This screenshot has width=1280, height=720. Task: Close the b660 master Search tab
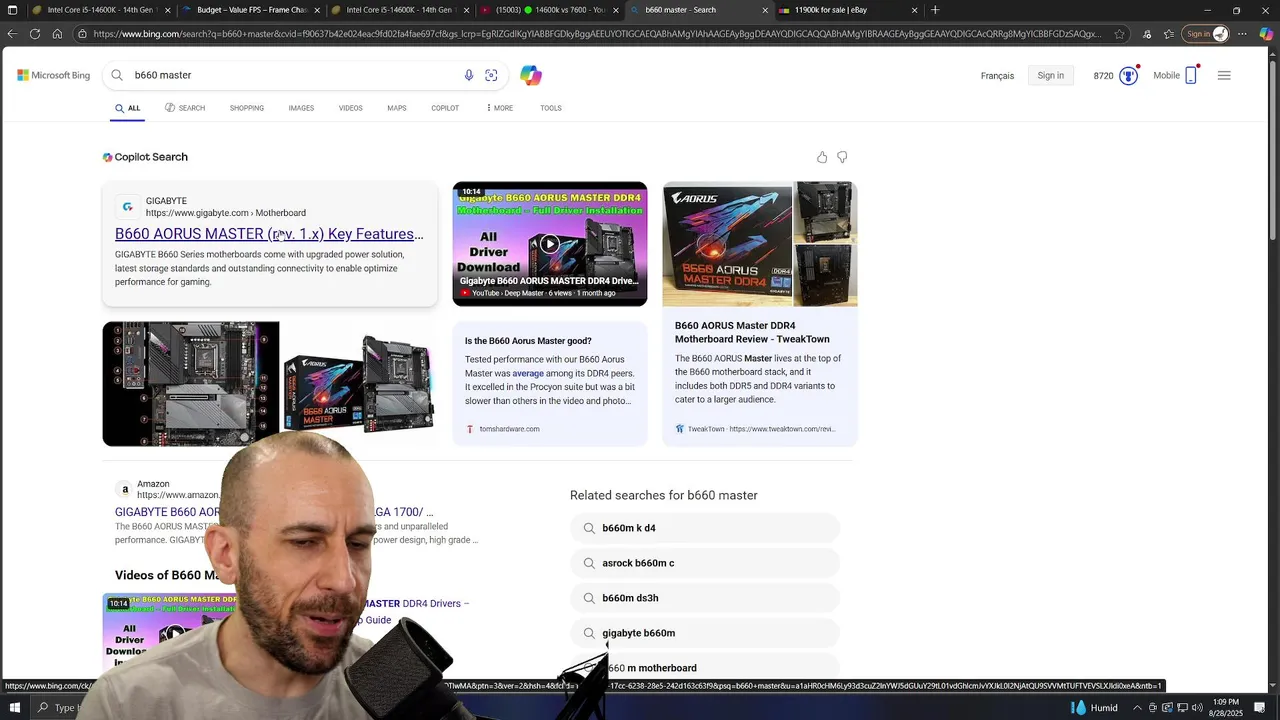click(x=765, y=10)
